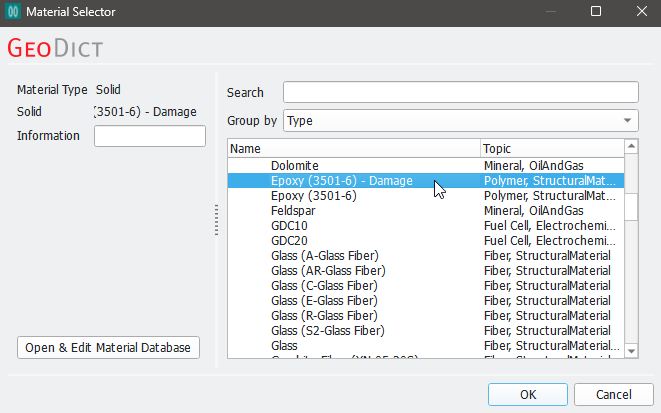Select Dolomite in the material list
The height and width of the screenshot is (413, 661).
click(293, 165)
